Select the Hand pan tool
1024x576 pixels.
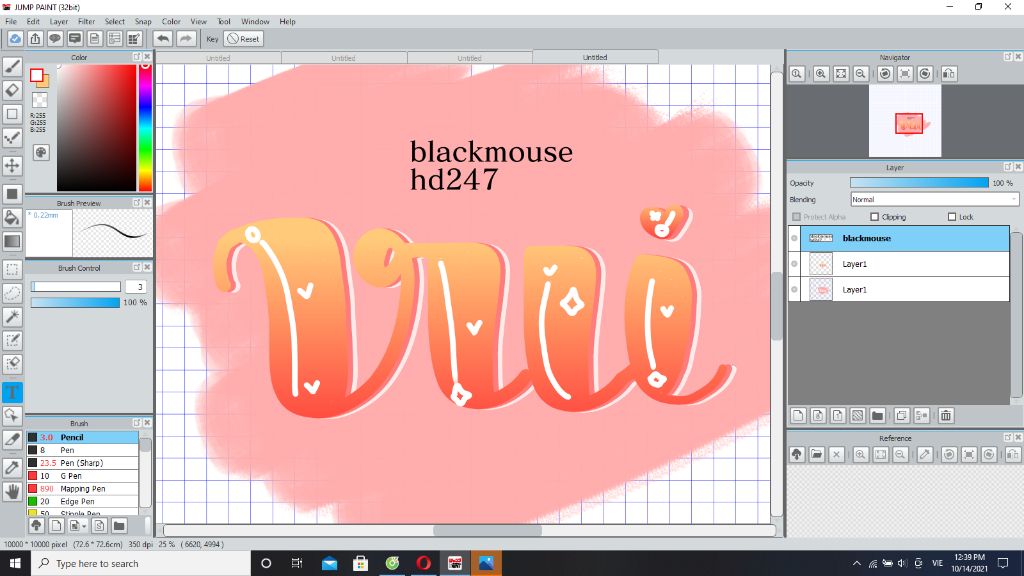(12, 491)
